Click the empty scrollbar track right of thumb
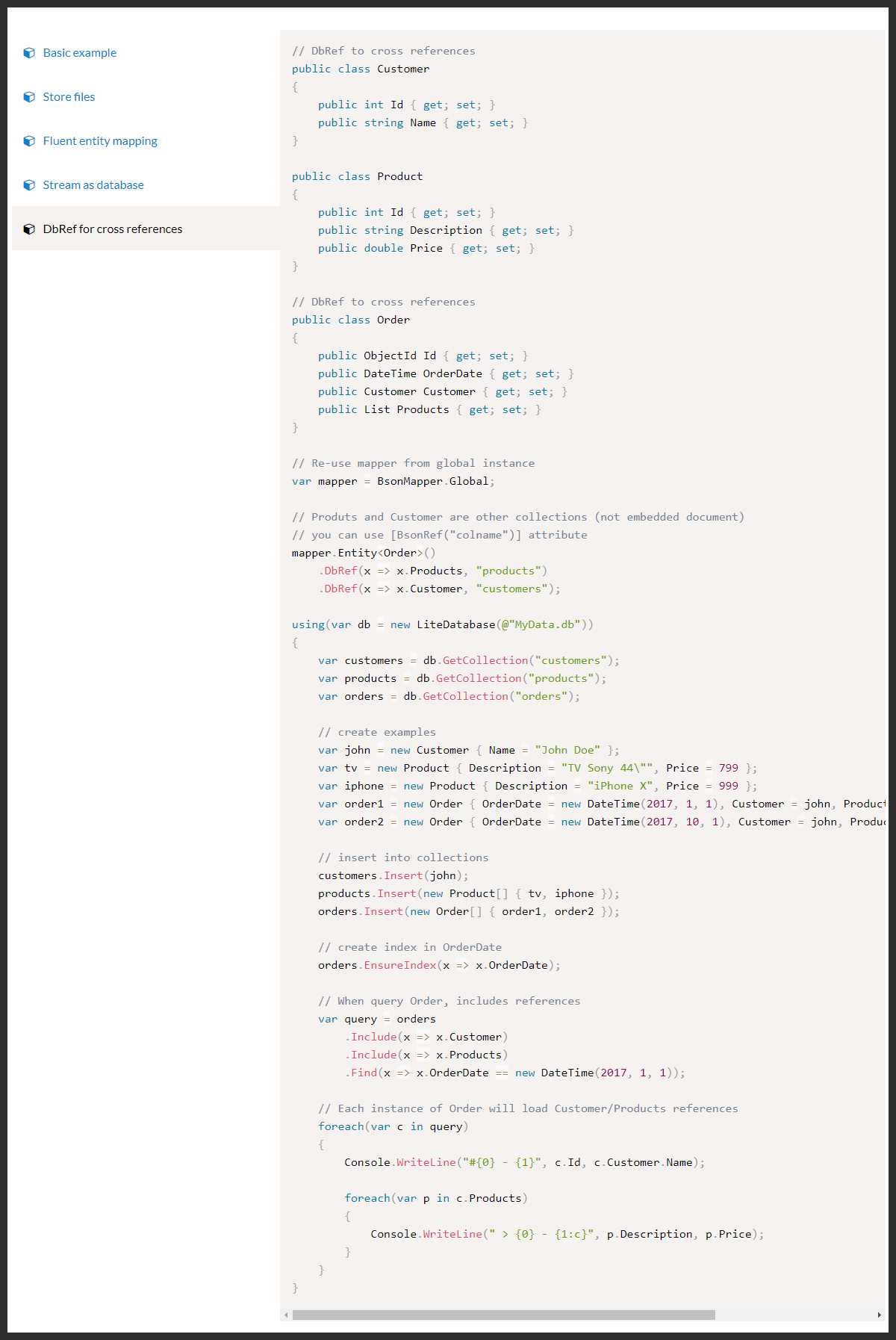 pos(795,1315)
